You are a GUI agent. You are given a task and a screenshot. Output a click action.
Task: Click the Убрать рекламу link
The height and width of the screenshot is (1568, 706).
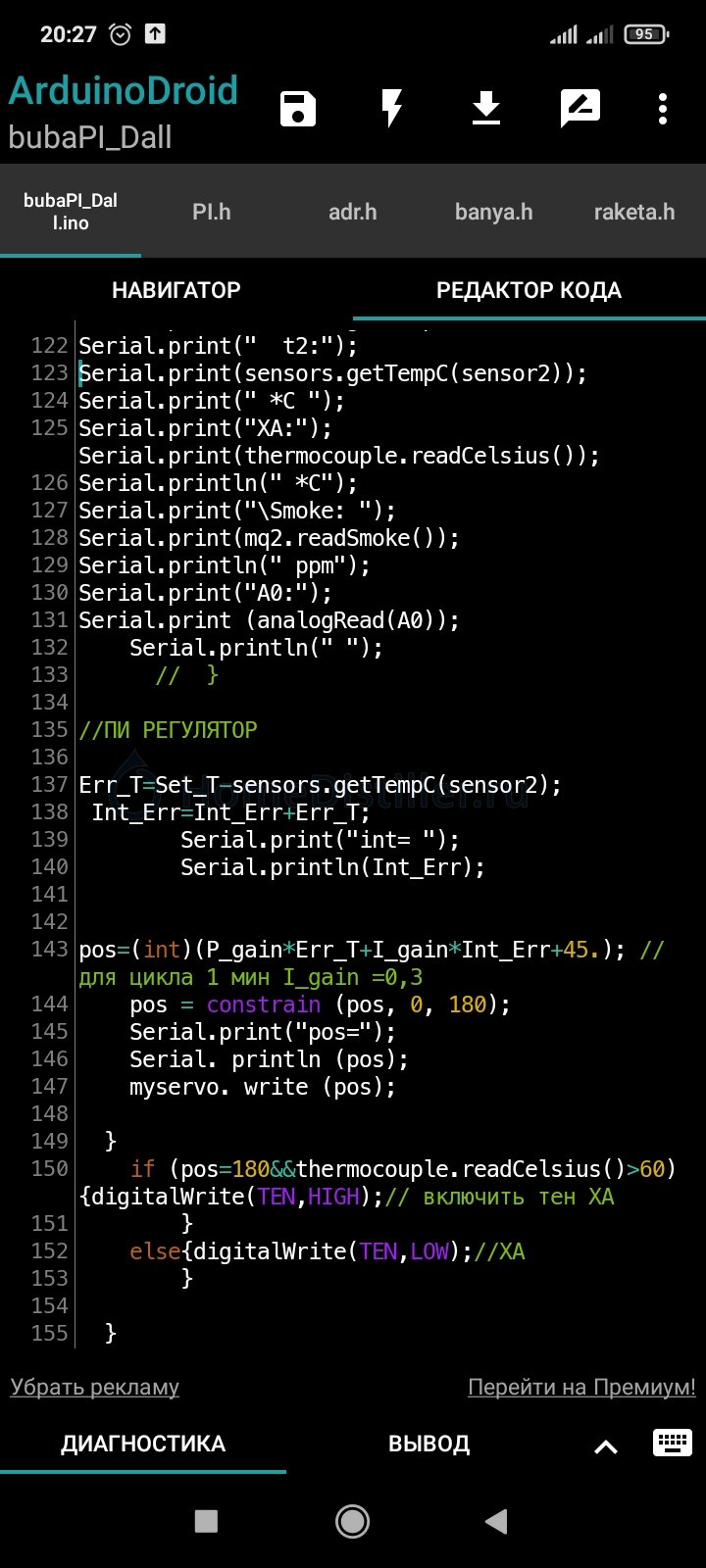[x=95, y=1387]
